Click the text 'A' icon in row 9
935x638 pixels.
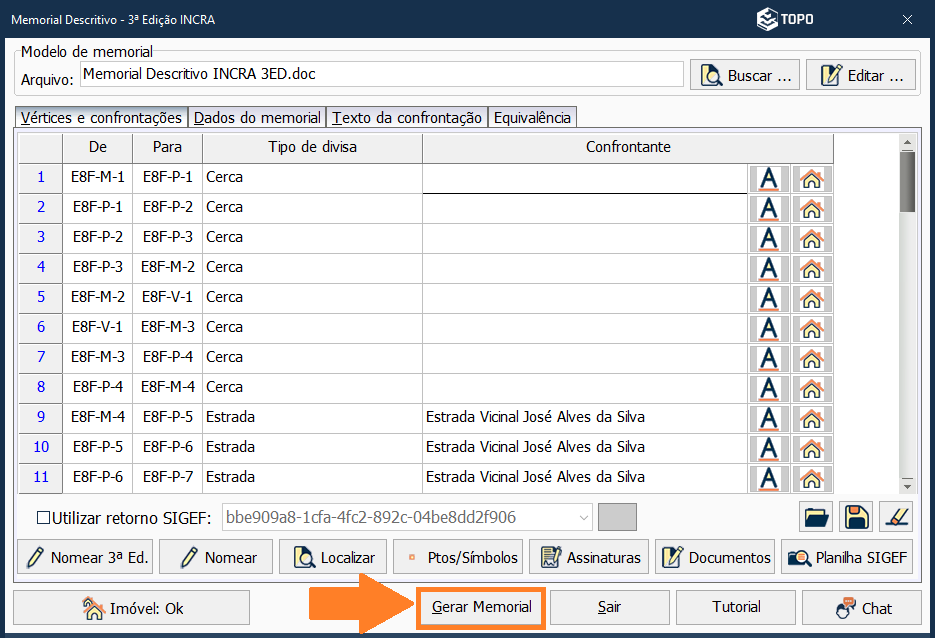pos(769,419)
